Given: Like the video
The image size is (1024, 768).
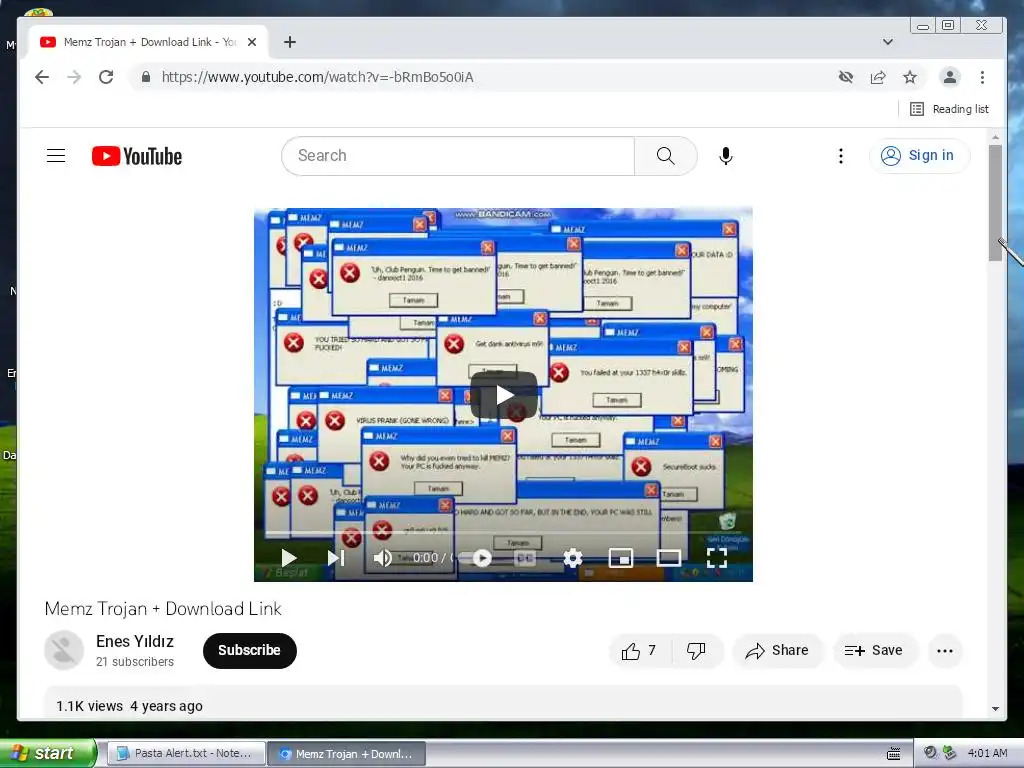Looking at the screenshot, I should coord(639,650).
